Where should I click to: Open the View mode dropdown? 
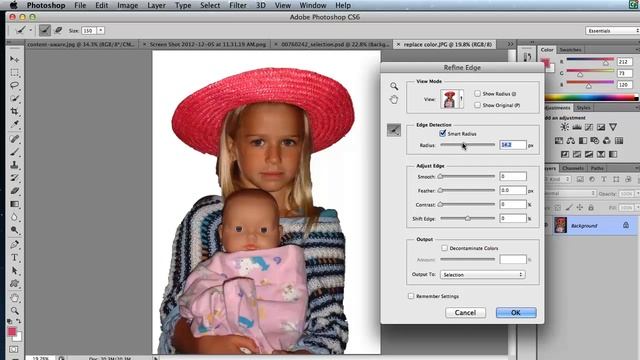(452, 99)
